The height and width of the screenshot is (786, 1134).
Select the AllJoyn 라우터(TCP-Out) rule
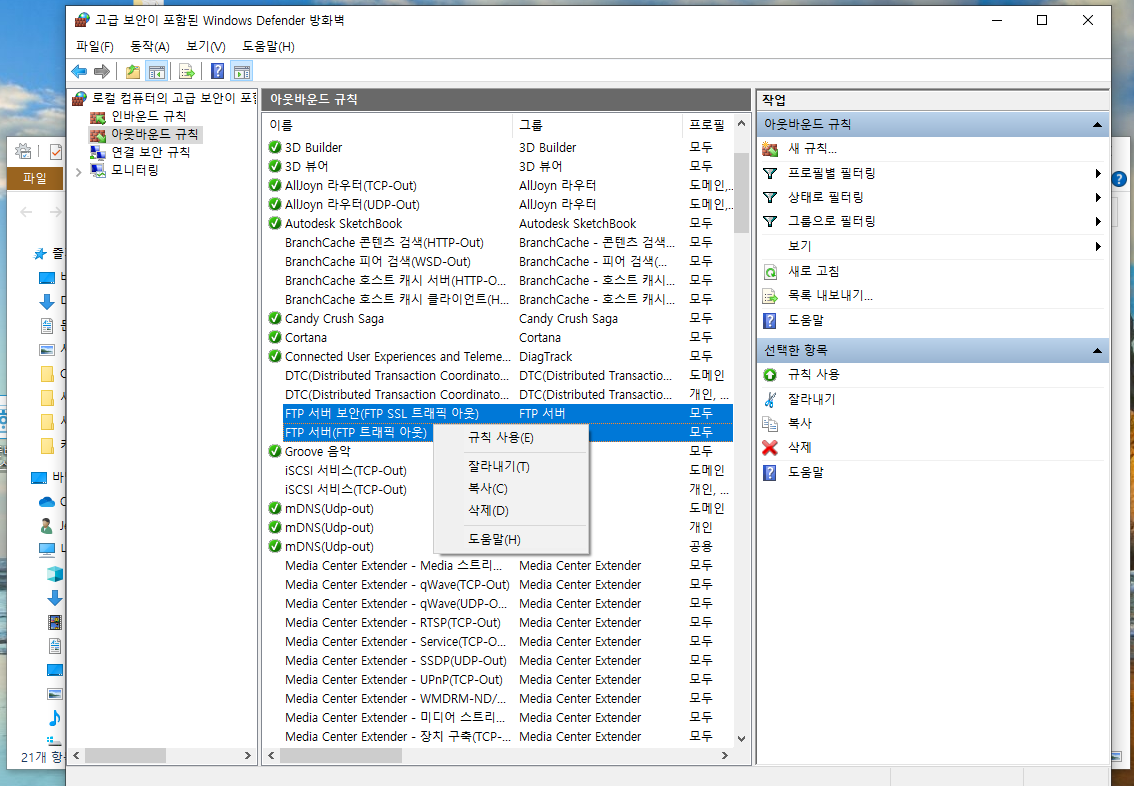tap(351, 185)
